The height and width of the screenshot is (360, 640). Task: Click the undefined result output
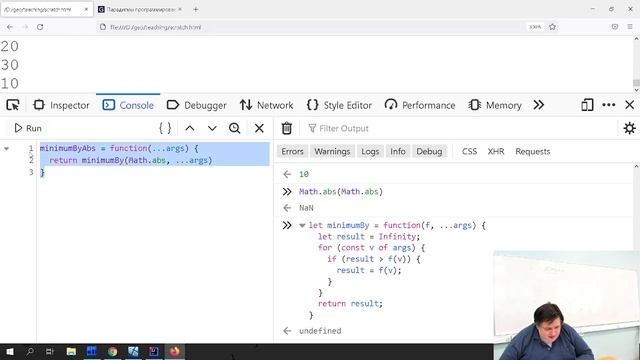(x=320, y=331)
